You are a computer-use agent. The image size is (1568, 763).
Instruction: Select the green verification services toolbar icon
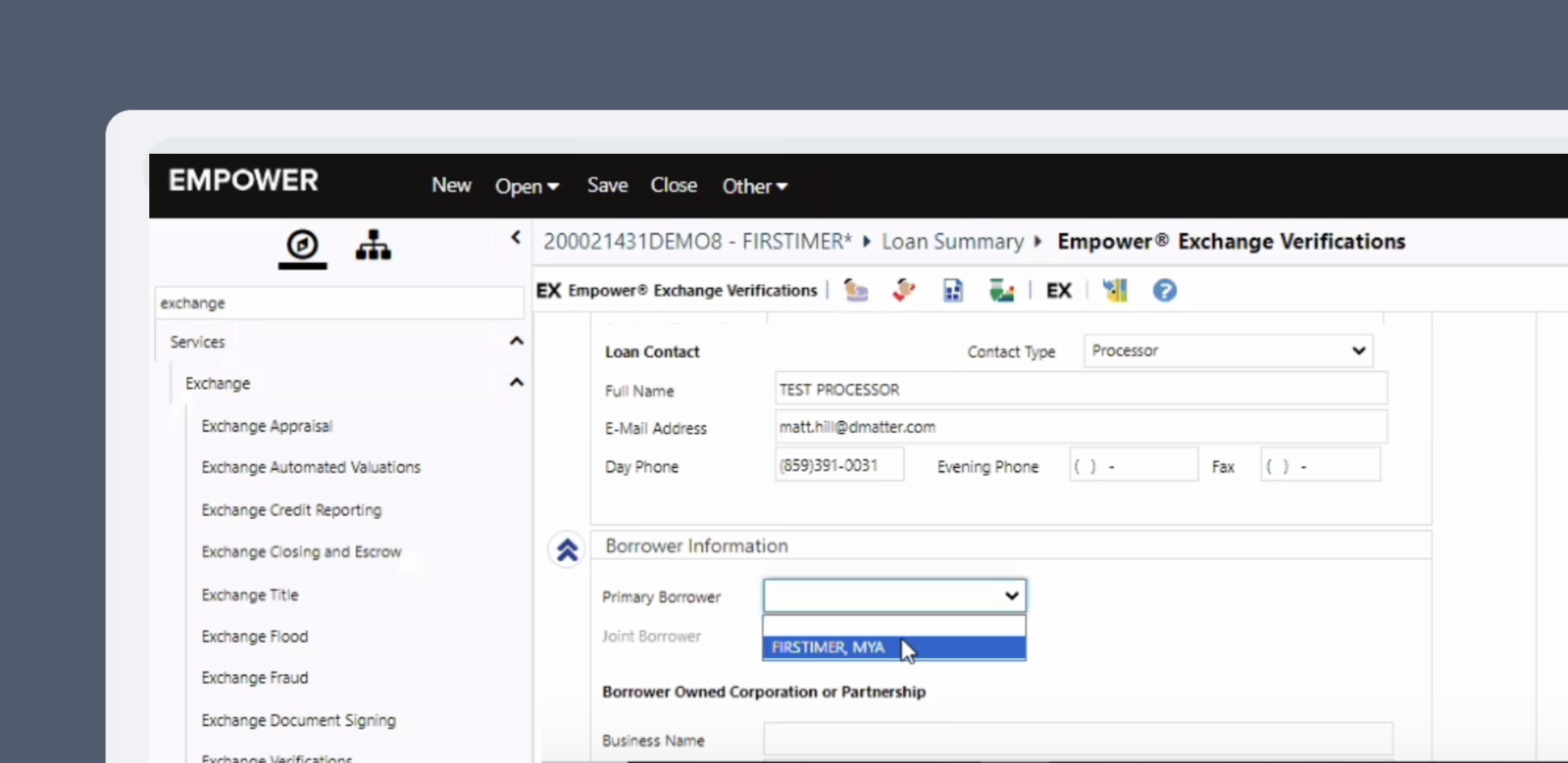1001,290
